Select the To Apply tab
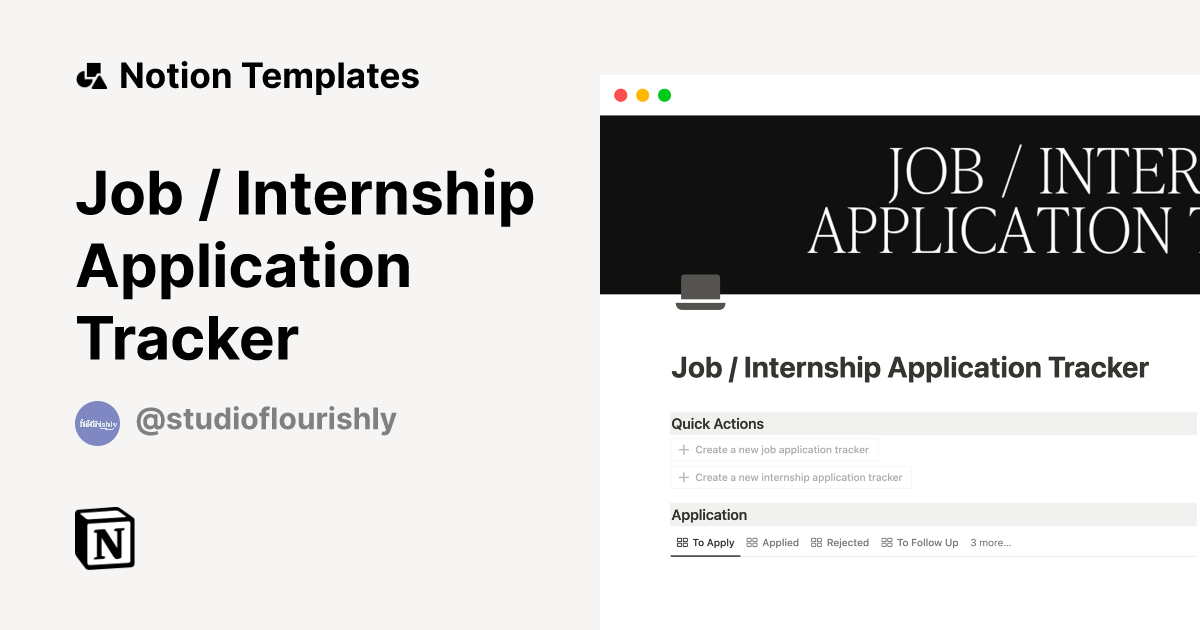 711,542
